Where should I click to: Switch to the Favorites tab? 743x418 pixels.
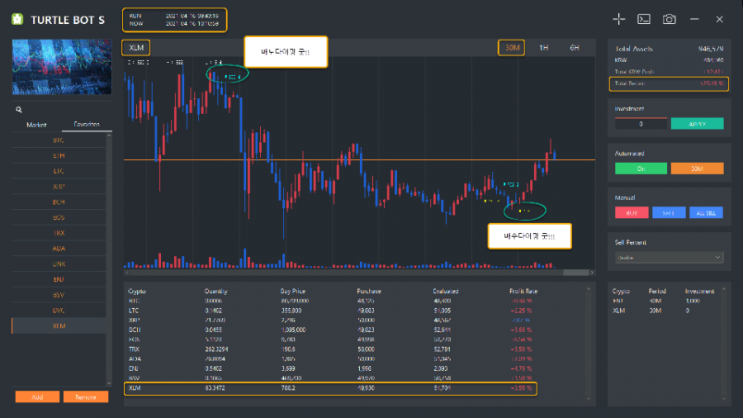(x=87, y=124)
